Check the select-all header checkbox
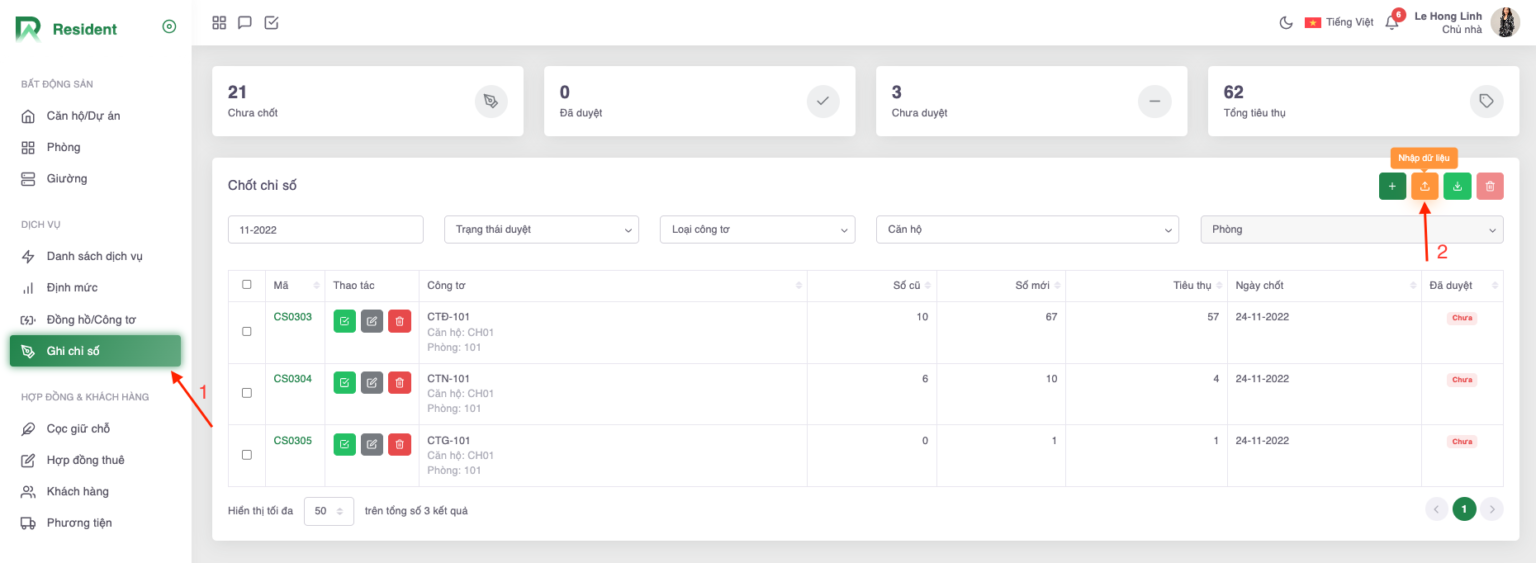 [x=247, y=285]
